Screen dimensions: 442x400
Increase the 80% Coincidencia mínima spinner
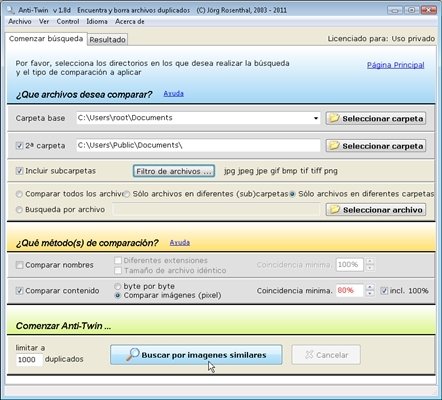pyautogui.click(x=370, y=287)
